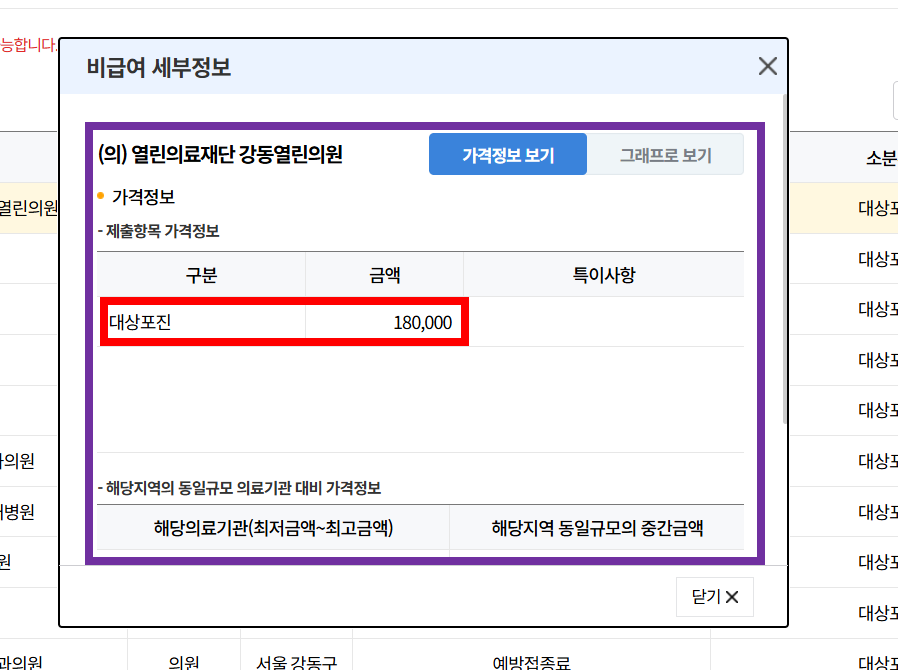Select the active 가격정보 보기 tab
The image size is (898, 670).
point(507,153)
